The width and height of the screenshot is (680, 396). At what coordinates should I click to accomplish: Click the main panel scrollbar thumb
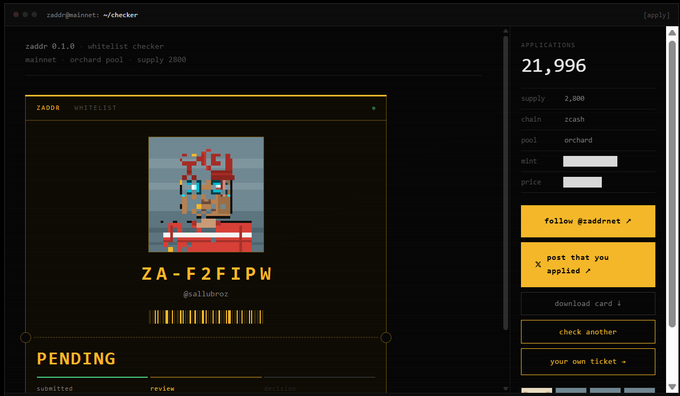506,182
